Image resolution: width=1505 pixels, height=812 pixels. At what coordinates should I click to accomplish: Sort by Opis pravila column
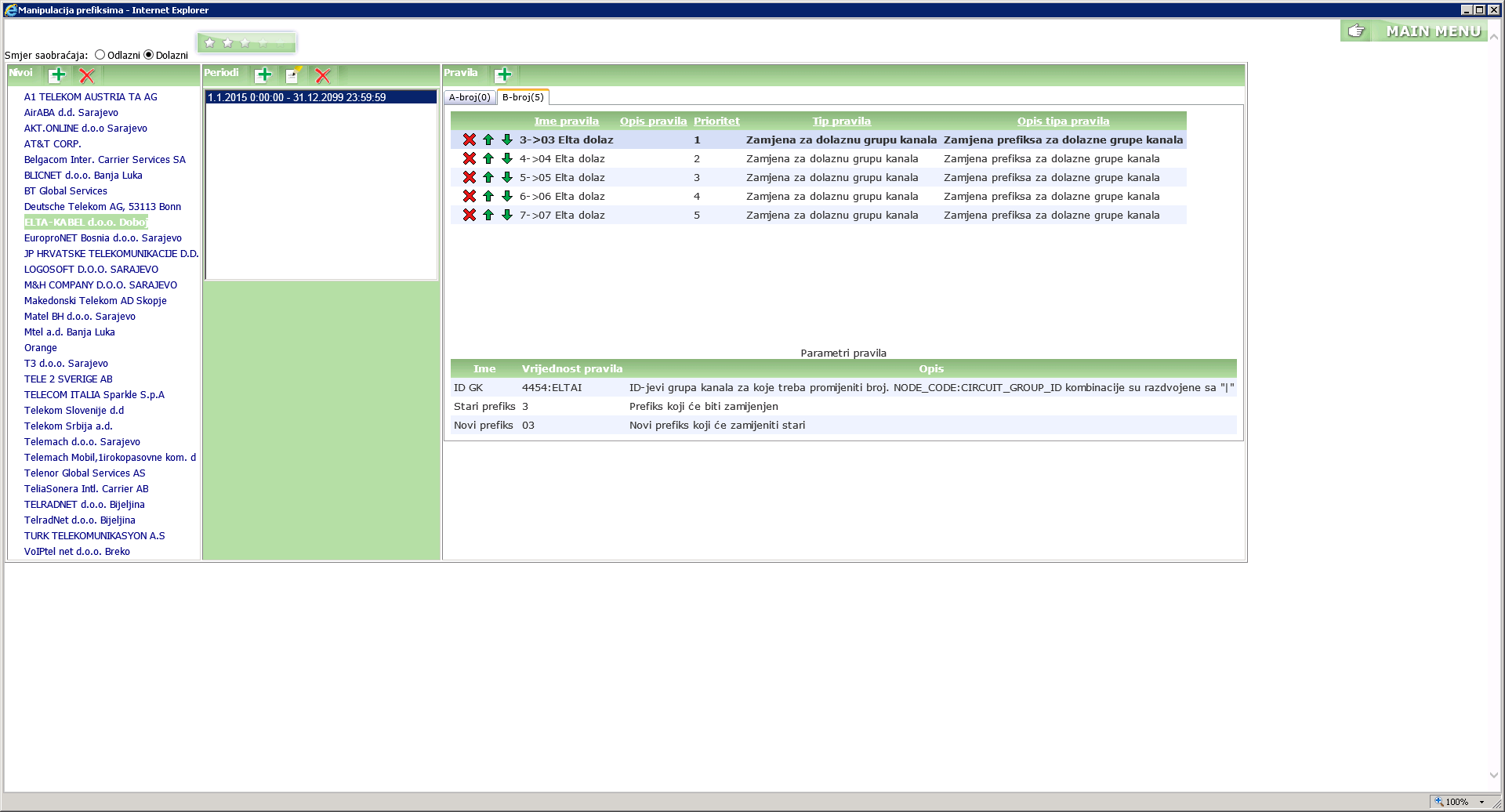653,121
